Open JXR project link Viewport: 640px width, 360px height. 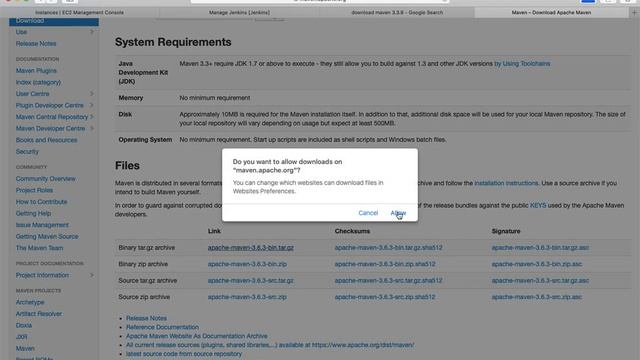point(21,337)
